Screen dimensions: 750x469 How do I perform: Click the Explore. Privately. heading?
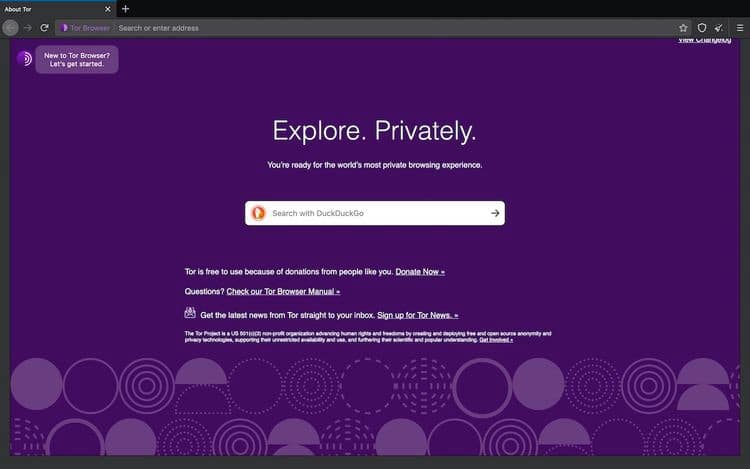pos(375,131)
